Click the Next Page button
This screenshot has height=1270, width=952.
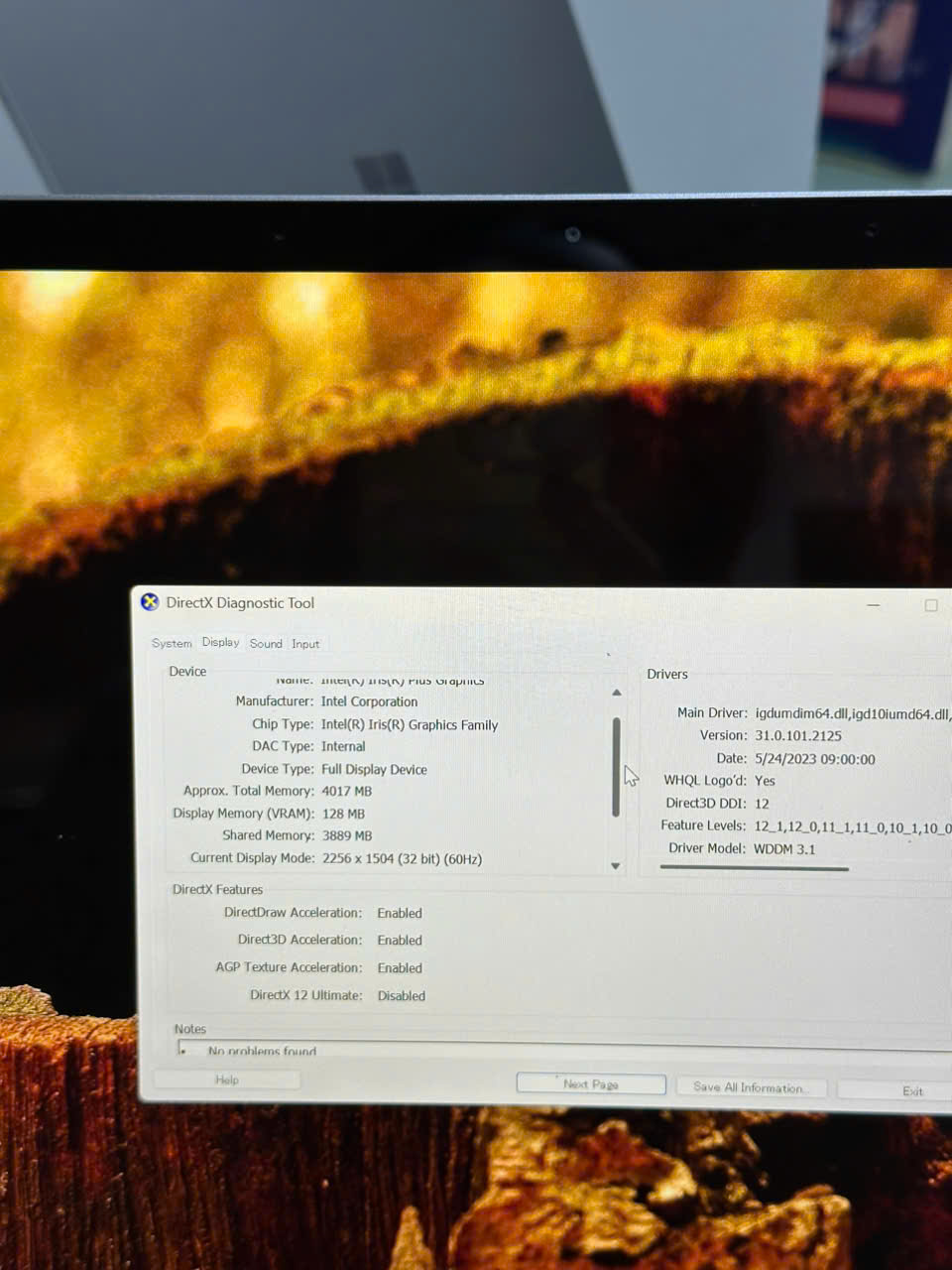[591, 1084]
